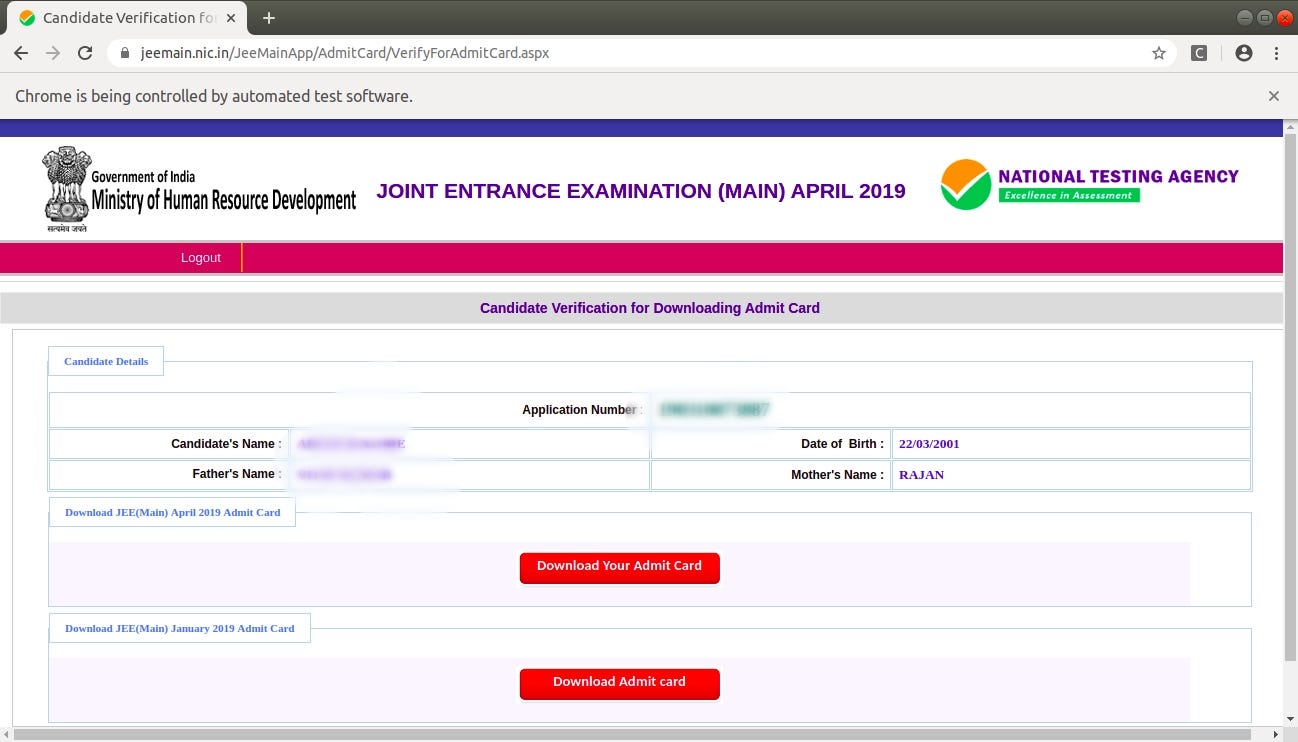
Task: Open a new browser tab
Action: [268, 18]
